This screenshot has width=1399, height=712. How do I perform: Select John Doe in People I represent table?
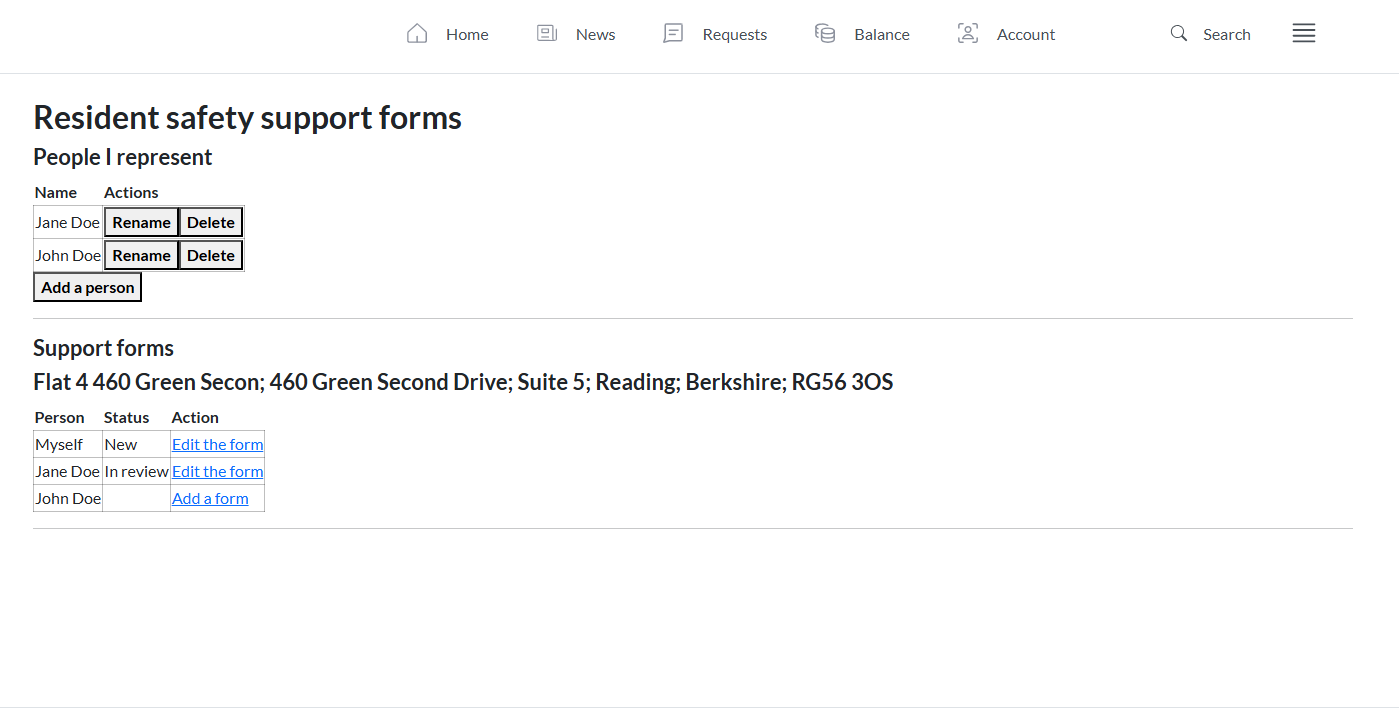(x=68, y=255)
